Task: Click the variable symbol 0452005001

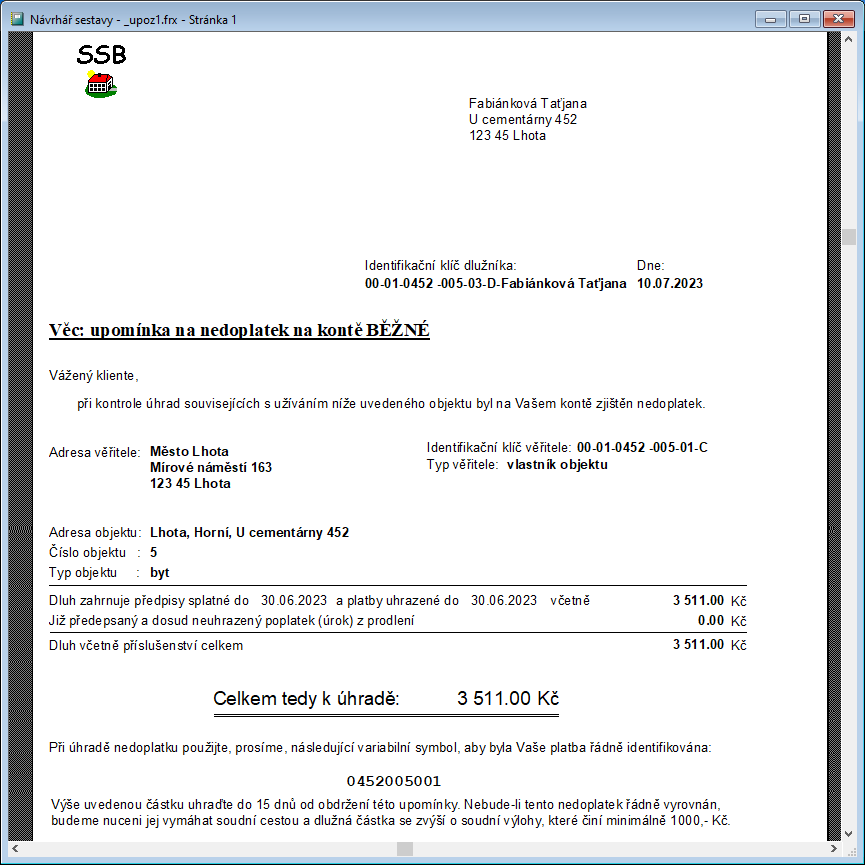Action: tap(393, 781)
